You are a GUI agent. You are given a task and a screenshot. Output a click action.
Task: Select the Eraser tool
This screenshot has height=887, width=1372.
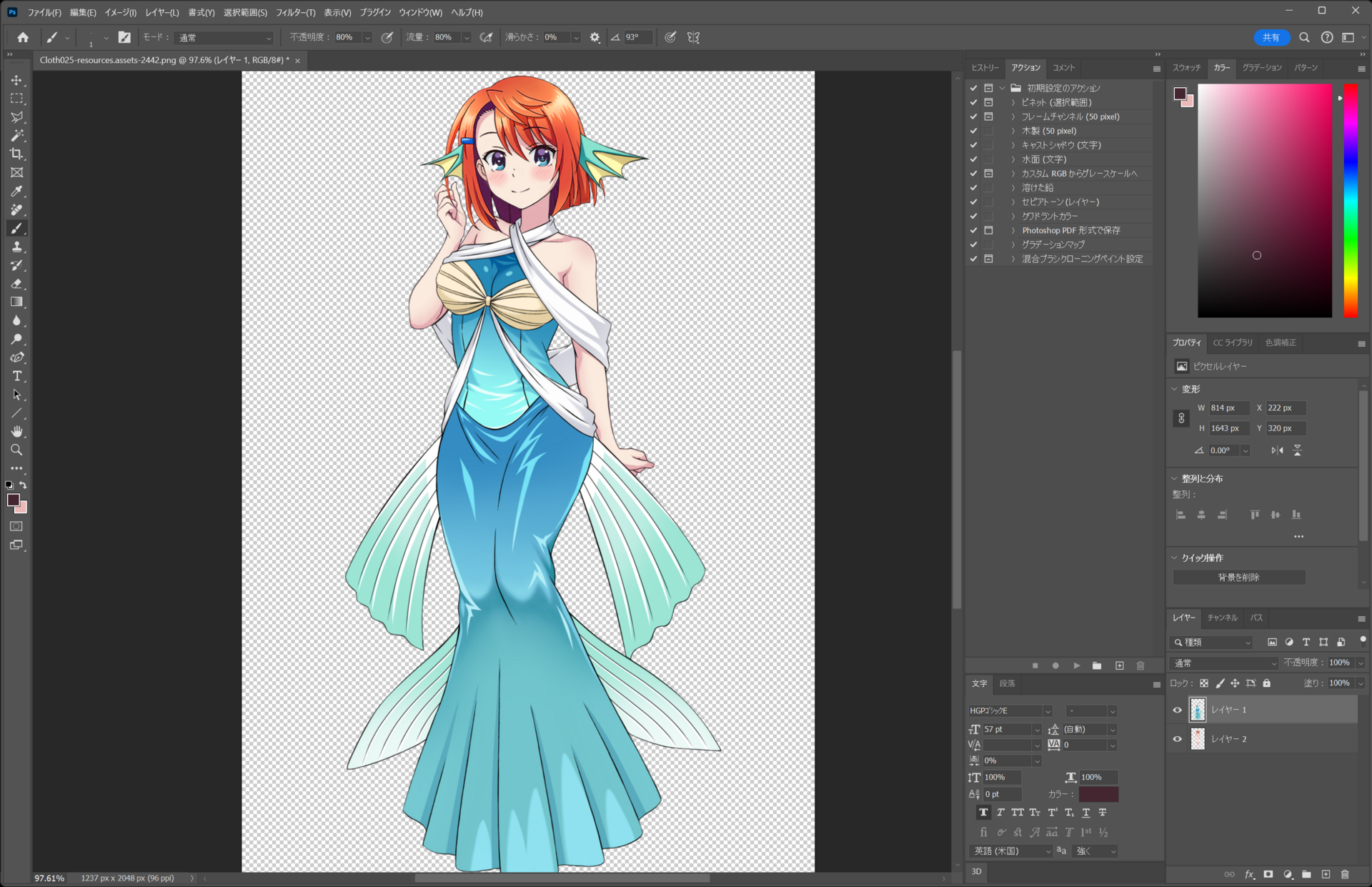pyautogui.click(x=16, y=284)
